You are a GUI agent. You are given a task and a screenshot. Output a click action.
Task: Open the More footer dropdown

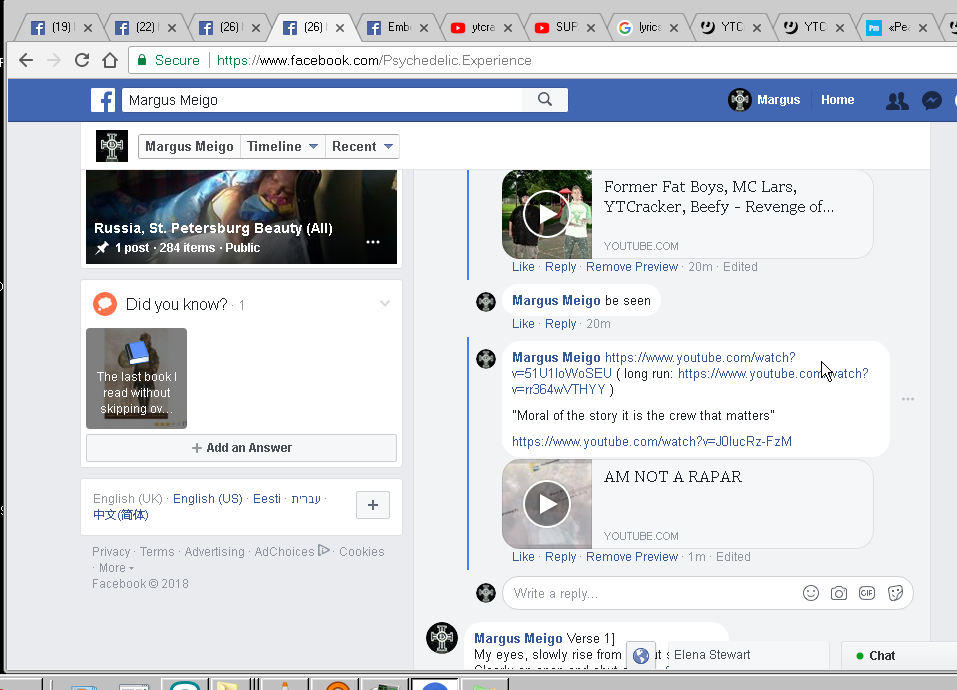114,568
